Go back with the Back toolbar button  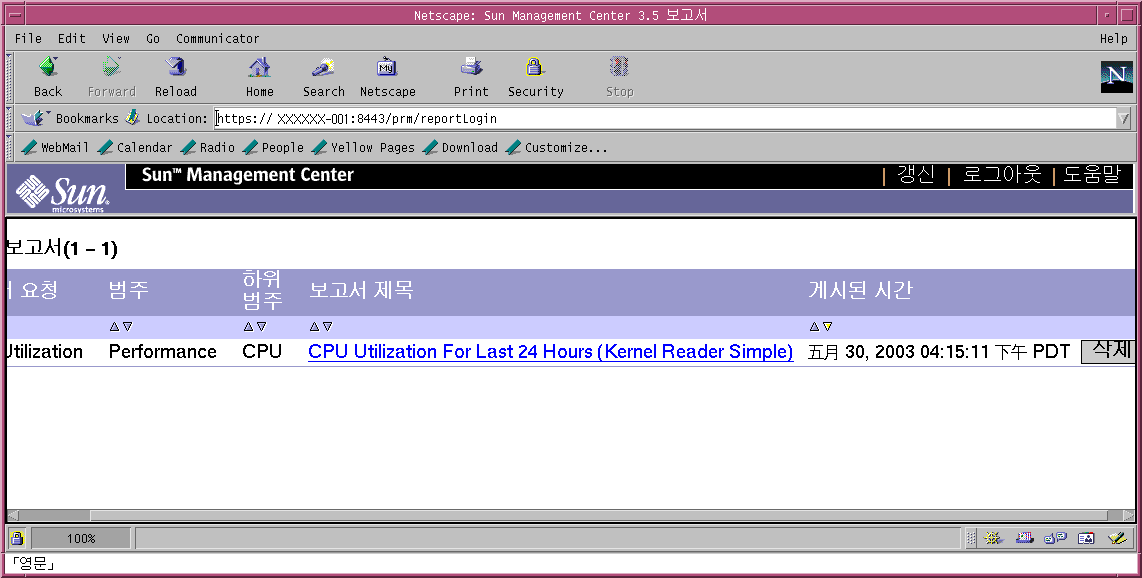48,76
